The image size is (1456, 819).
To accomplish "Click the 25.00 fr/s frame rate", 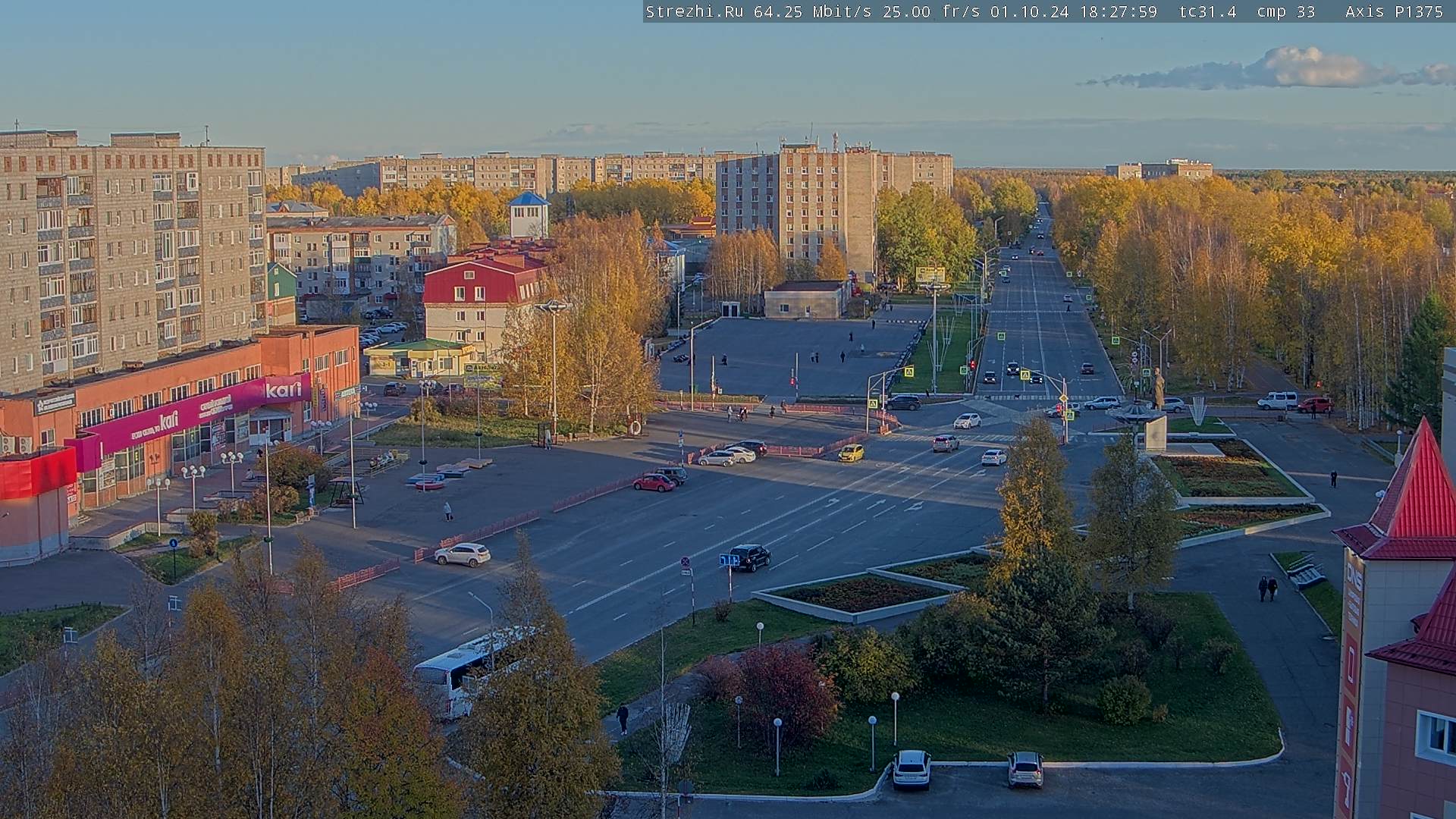I will (x=931, y=11).
